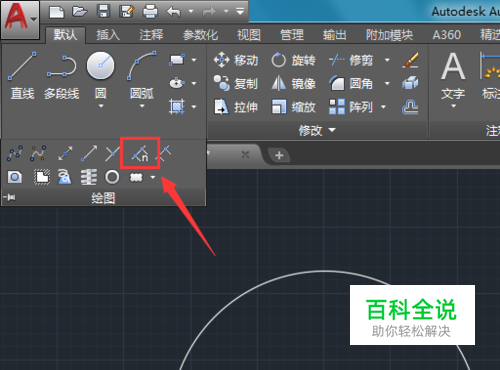Click the erase icon with pencil eraser

(410, 60)
